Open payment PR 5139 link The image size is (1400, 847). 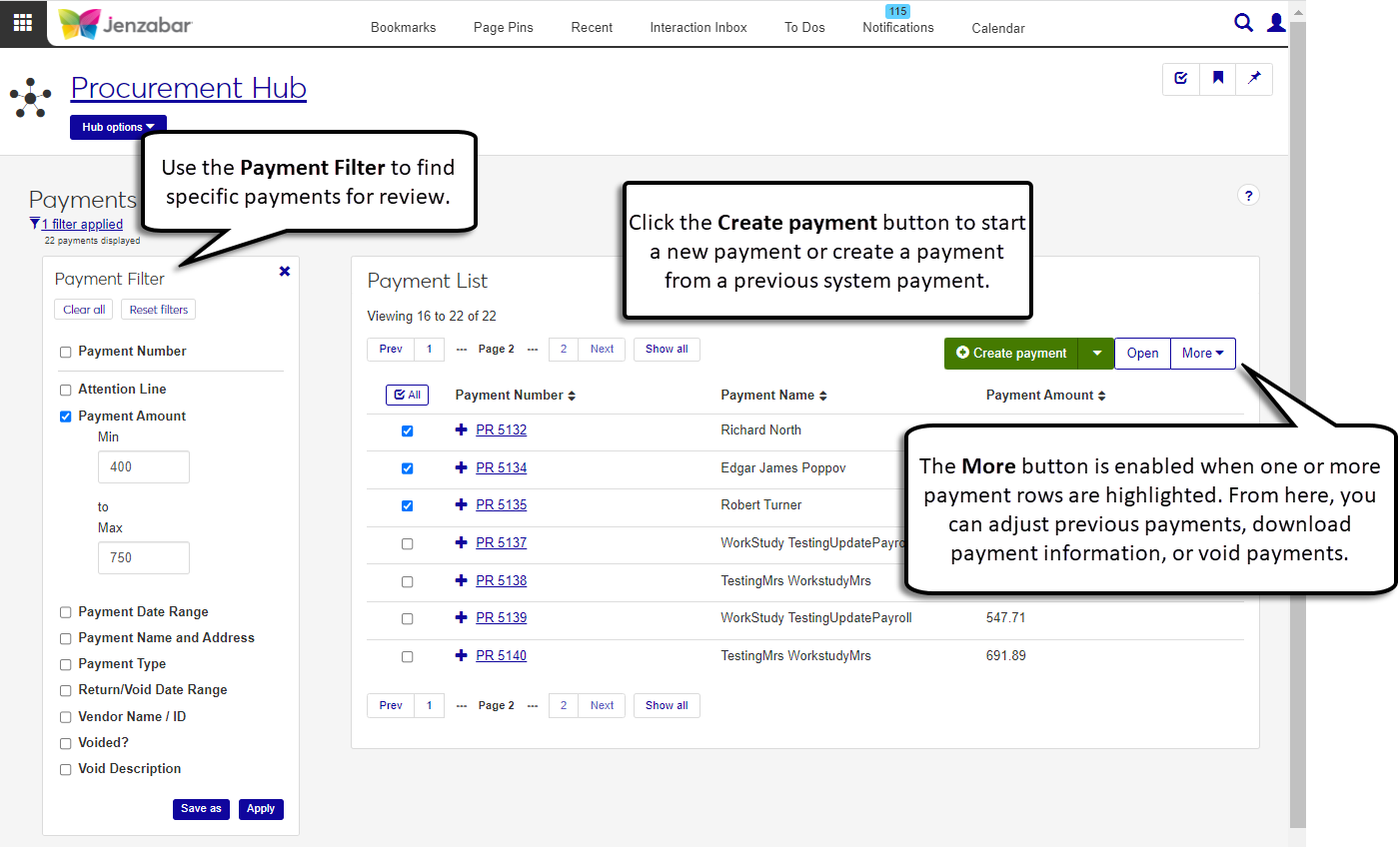pyautogui.click(x=502, y=617)
